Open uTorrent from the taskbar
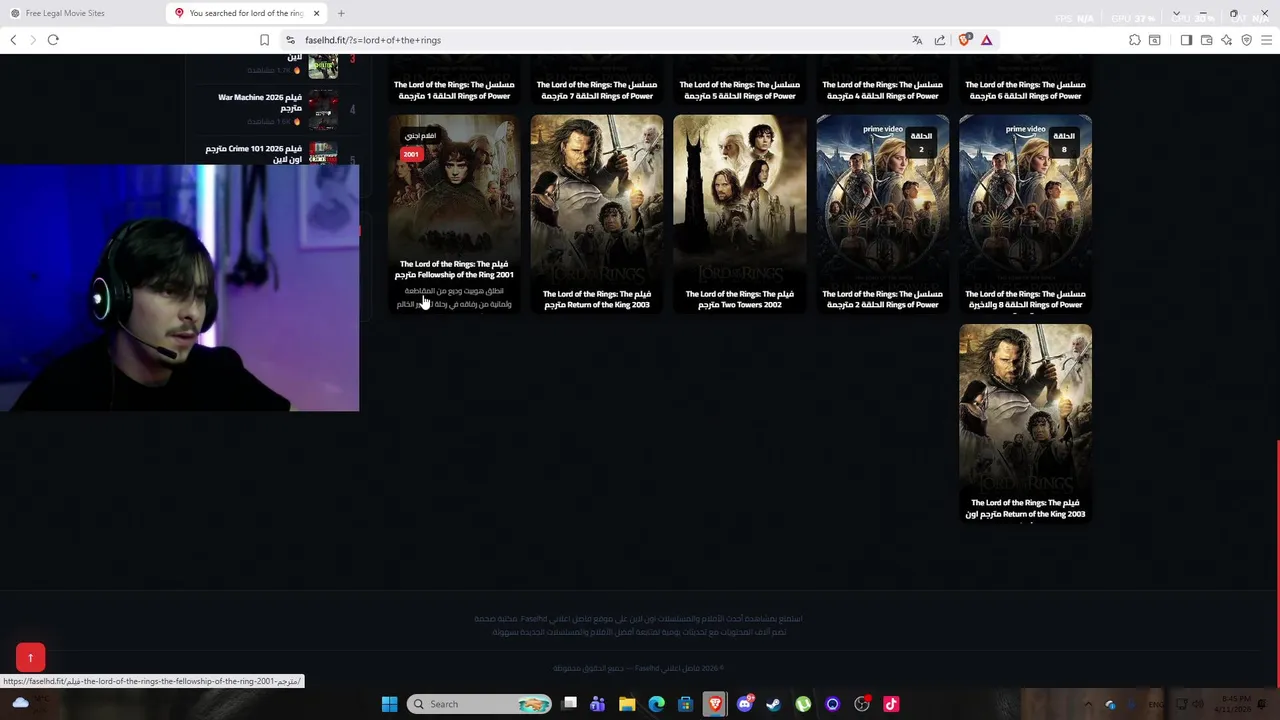 pos(803,704)
